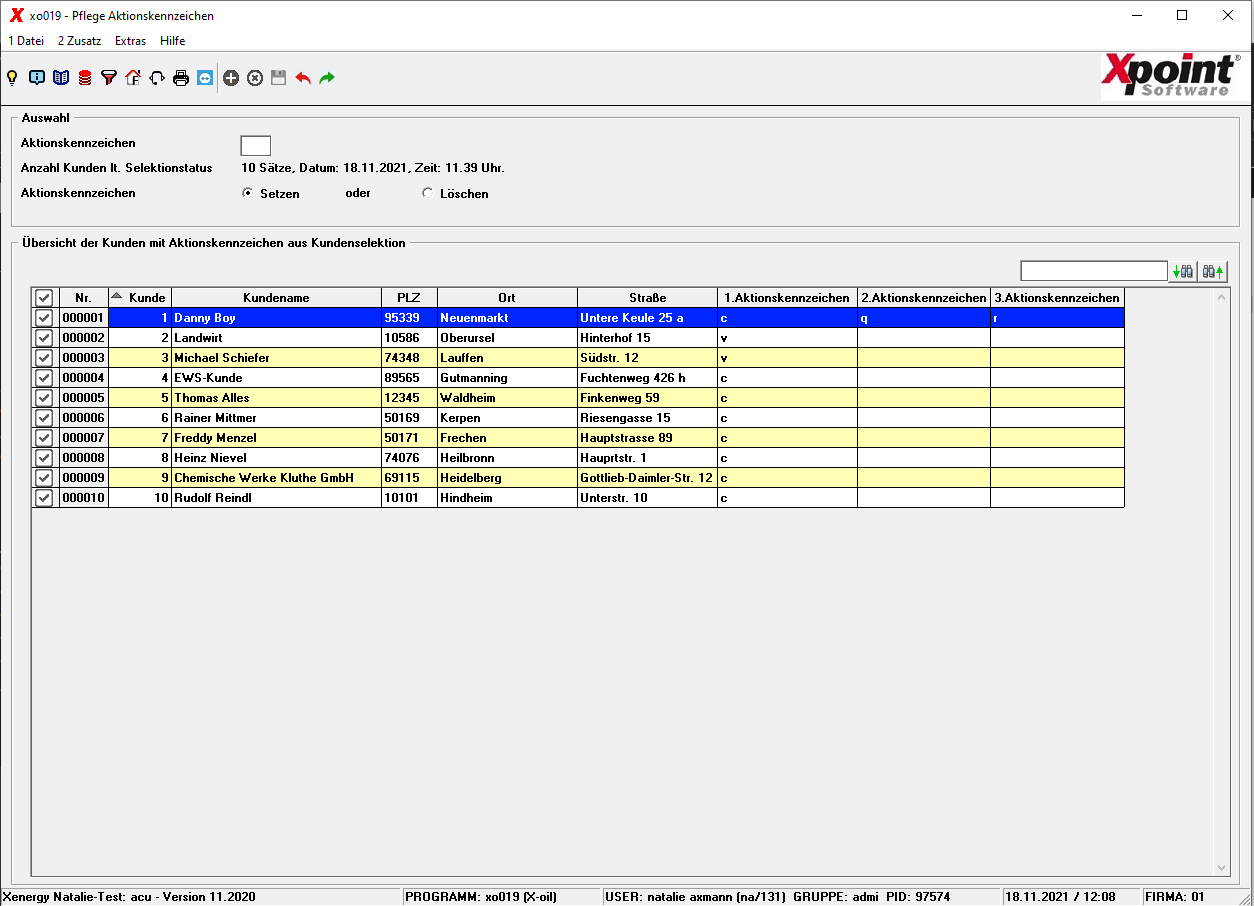Click the red funnel filter icon
The image size is (1254, 906).
pos(109,77)
